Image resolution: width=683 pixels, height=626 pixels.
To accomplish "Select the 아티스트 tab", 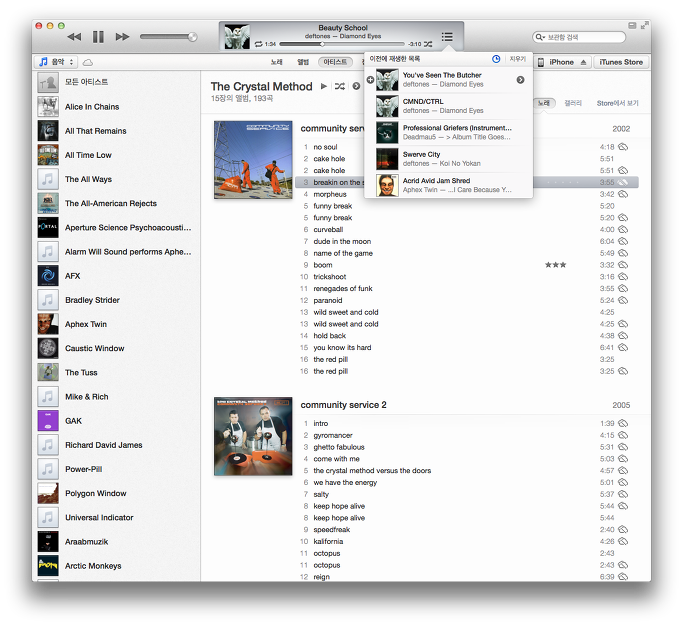I will click(x=335, y=62).
